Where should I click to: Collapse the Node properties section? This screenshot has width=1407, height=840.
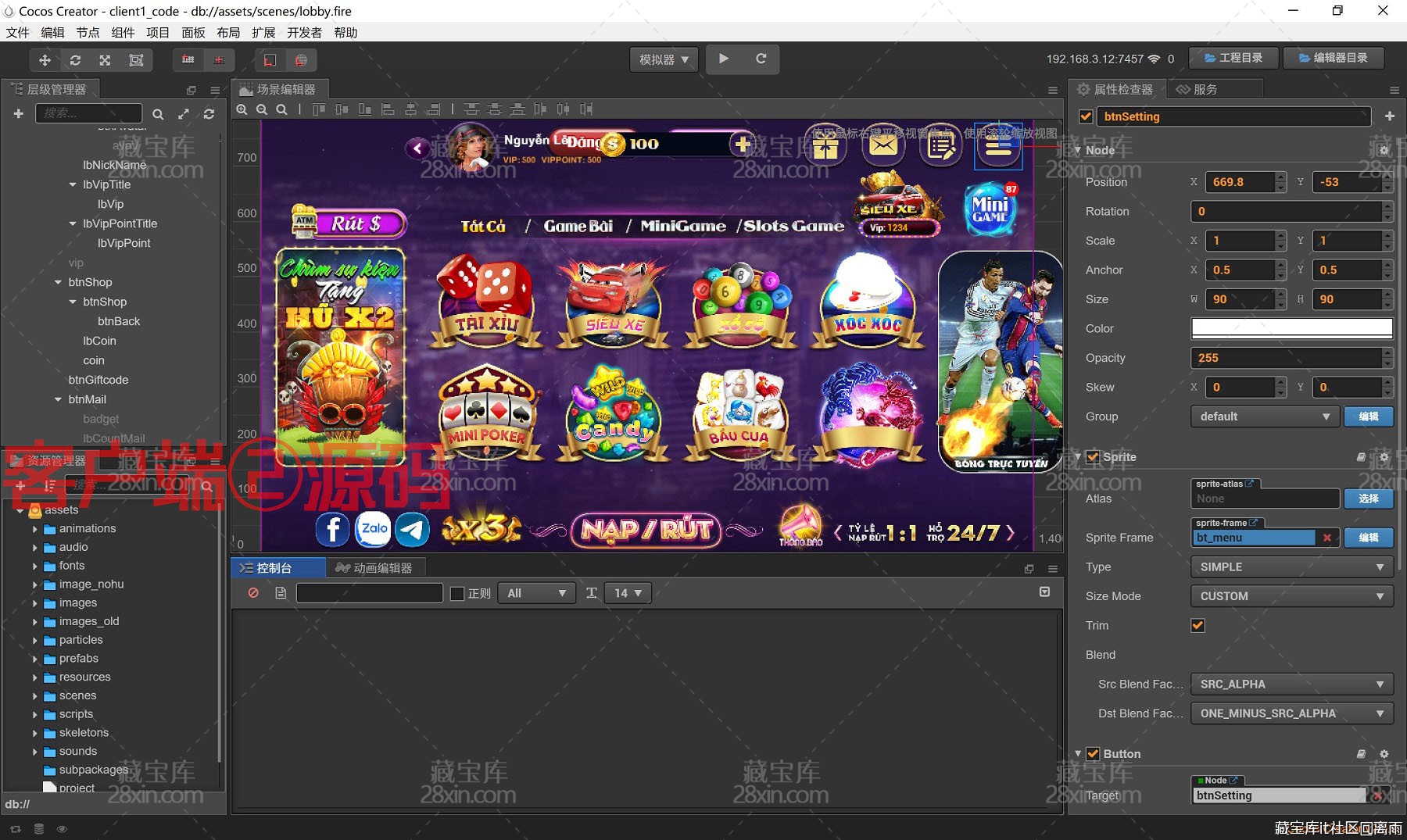click(x=1078, y=150)
